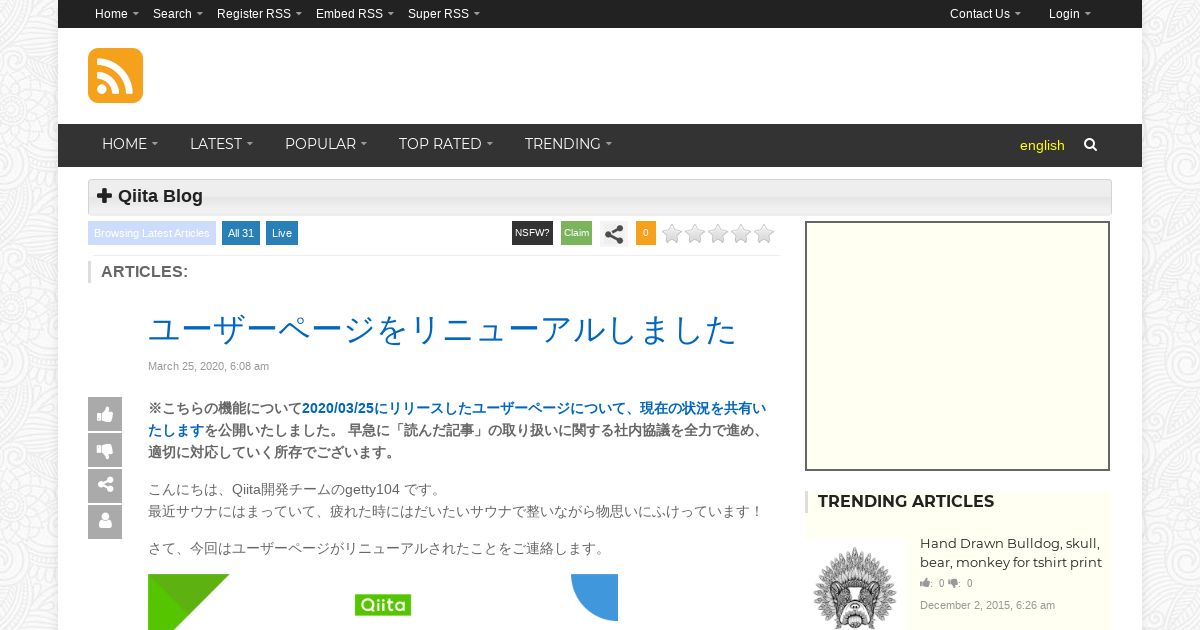Click the orange 0 rating count badge
The width and height of the screenshot is (1200, 630).
[x=646, y=233]
